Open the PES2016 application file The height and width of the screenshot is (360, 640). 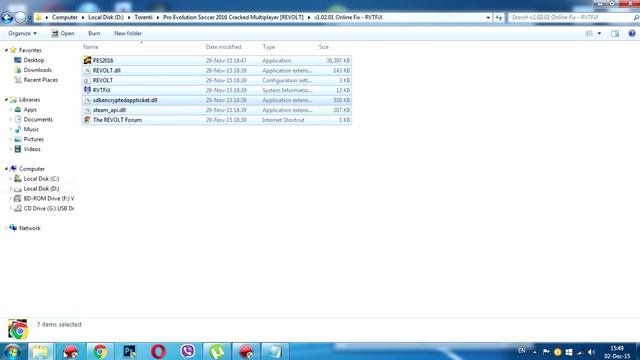click(x=217, y=60)
